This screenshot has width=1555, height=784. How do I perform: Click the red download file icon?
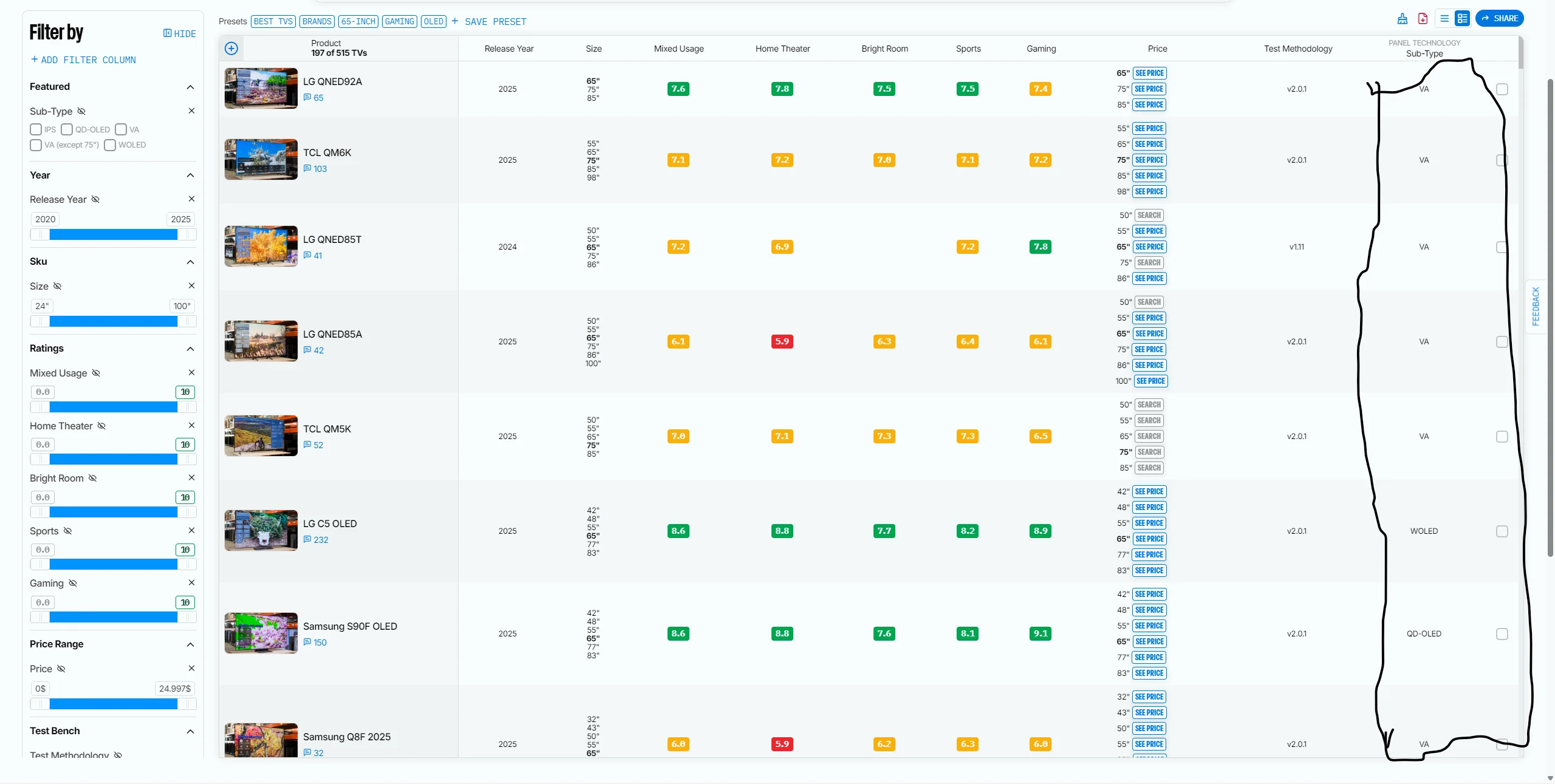click(1423, 19)
